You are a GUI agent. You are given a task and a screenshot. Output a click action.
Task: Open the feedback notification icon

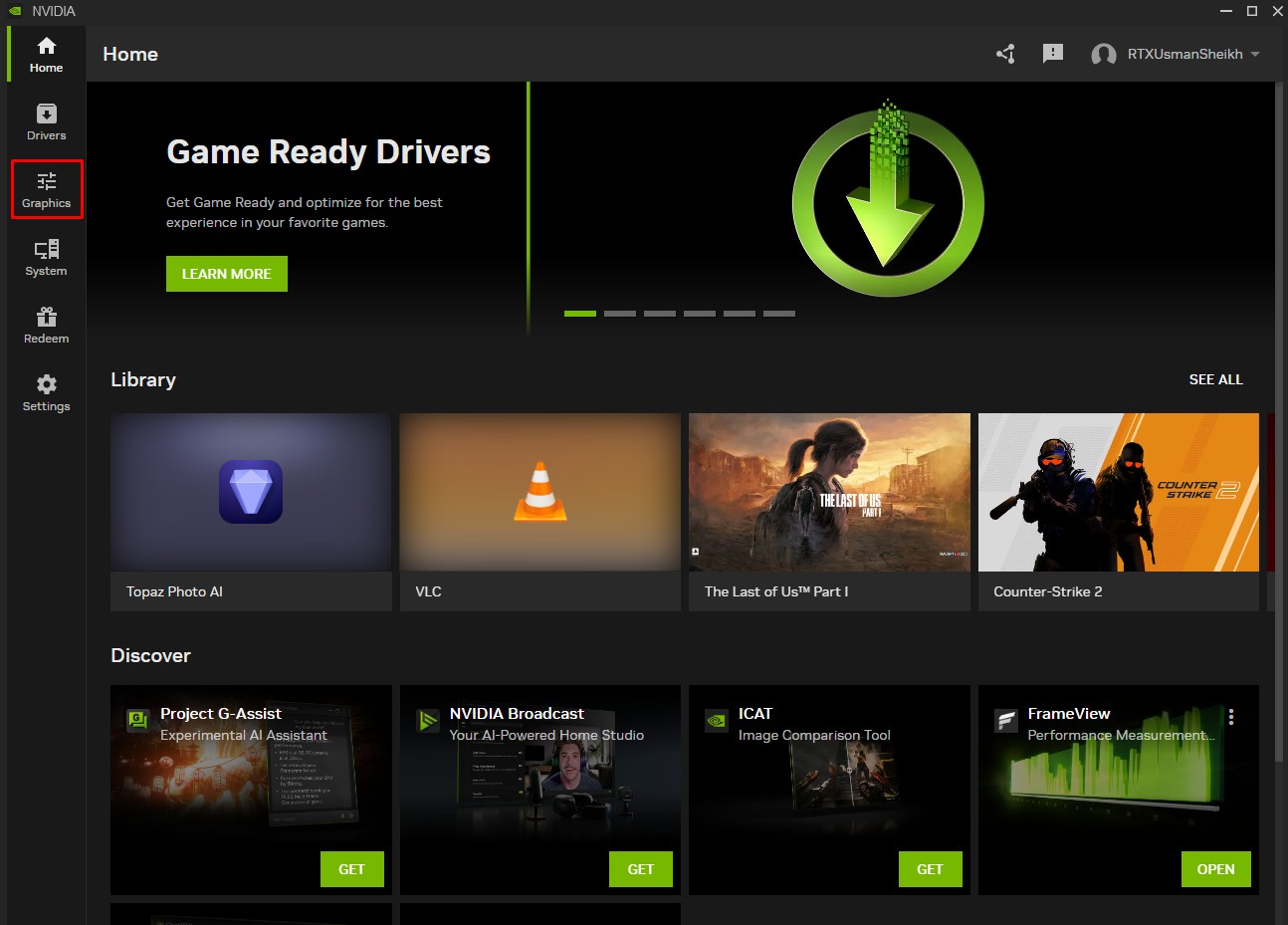click(1053, 54)
